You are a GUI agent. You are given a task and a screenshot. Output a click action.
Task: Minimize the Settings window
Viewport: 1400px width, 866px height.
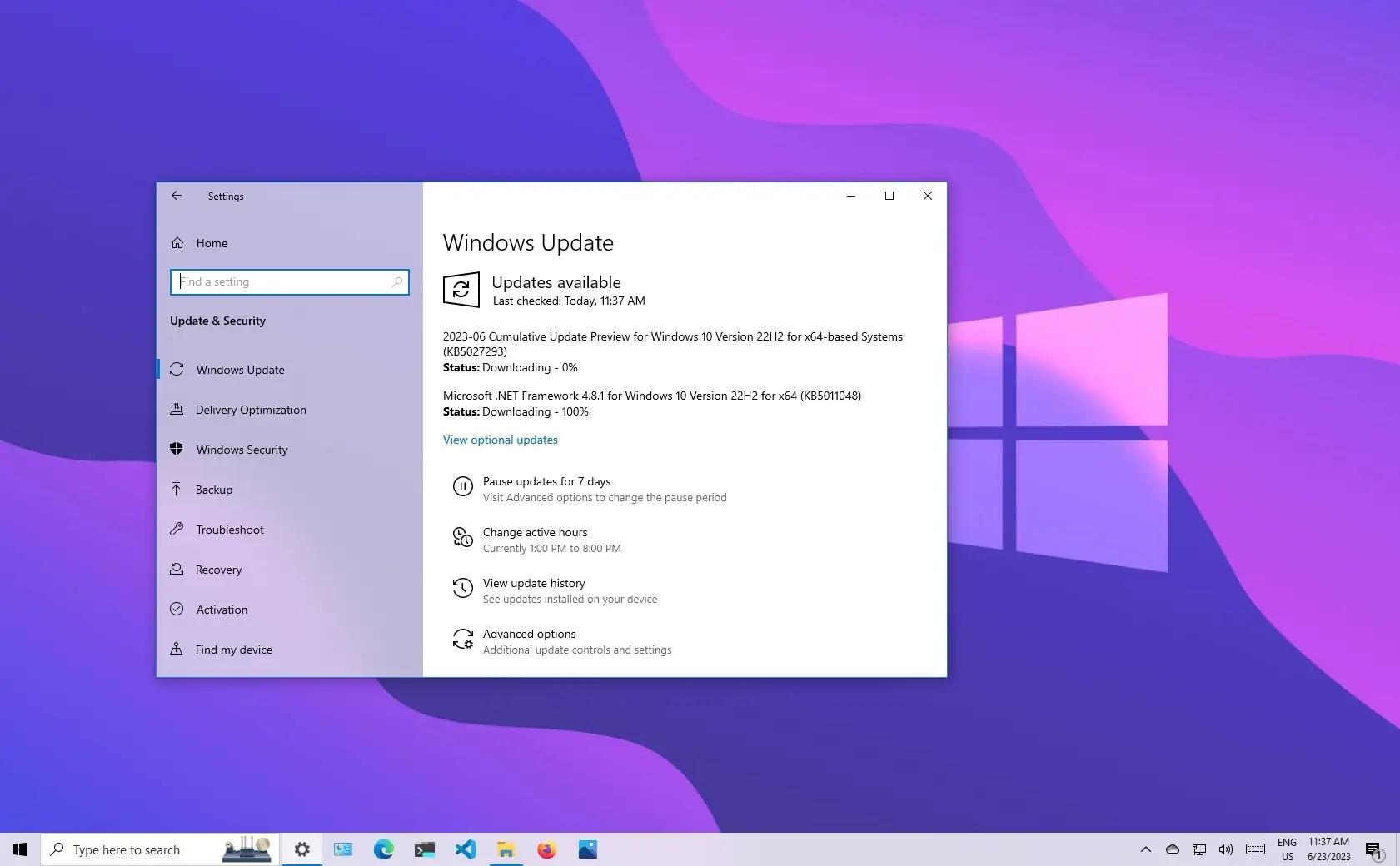851,196
